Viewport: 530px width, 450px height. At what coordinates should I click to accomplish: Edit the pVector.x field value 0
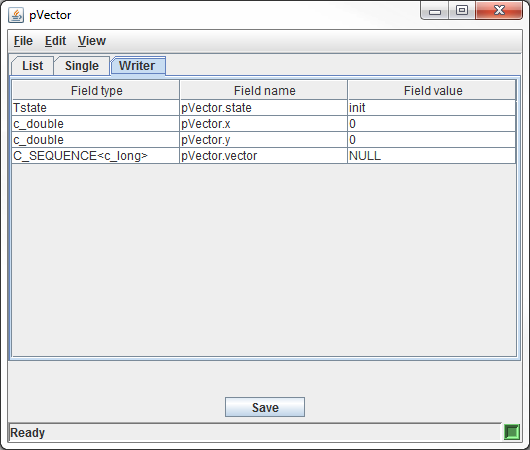pyautogui.click(x=432, y=124)
